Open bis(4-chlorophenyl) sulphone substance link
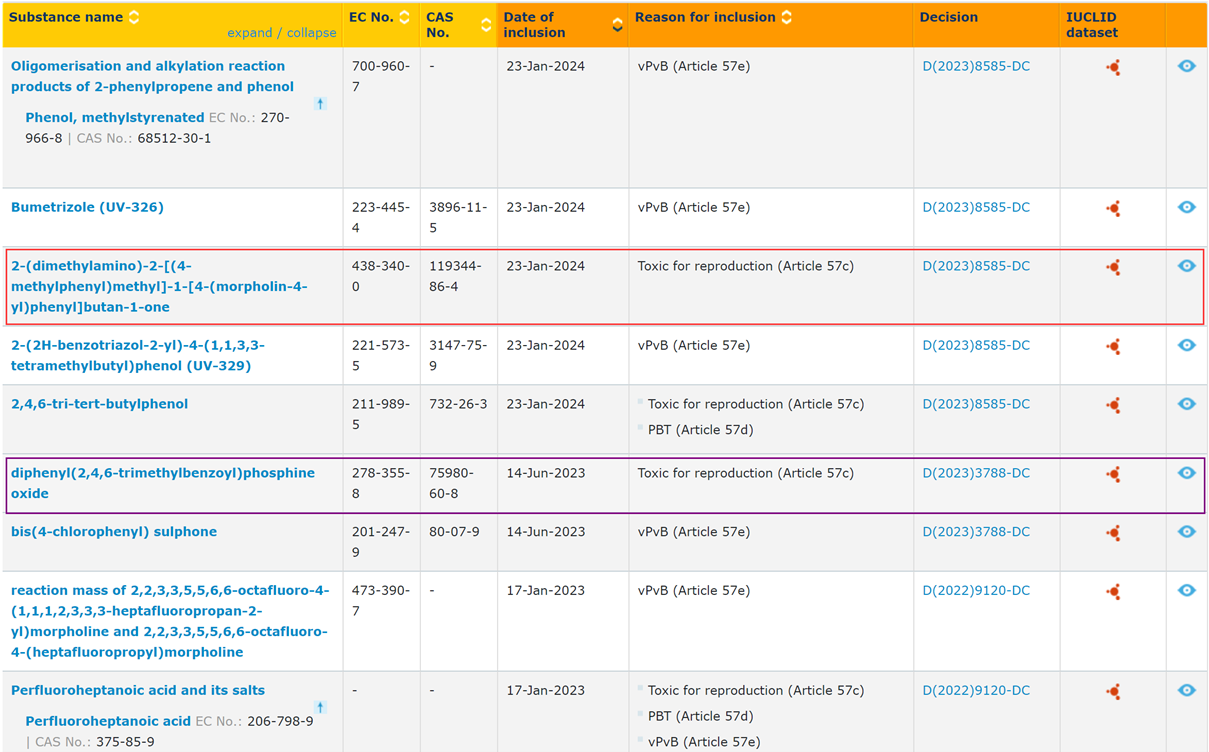Image resolution: width=1209 pixels, height=752 pixels. pyautogui.click(x=114, y=532)
